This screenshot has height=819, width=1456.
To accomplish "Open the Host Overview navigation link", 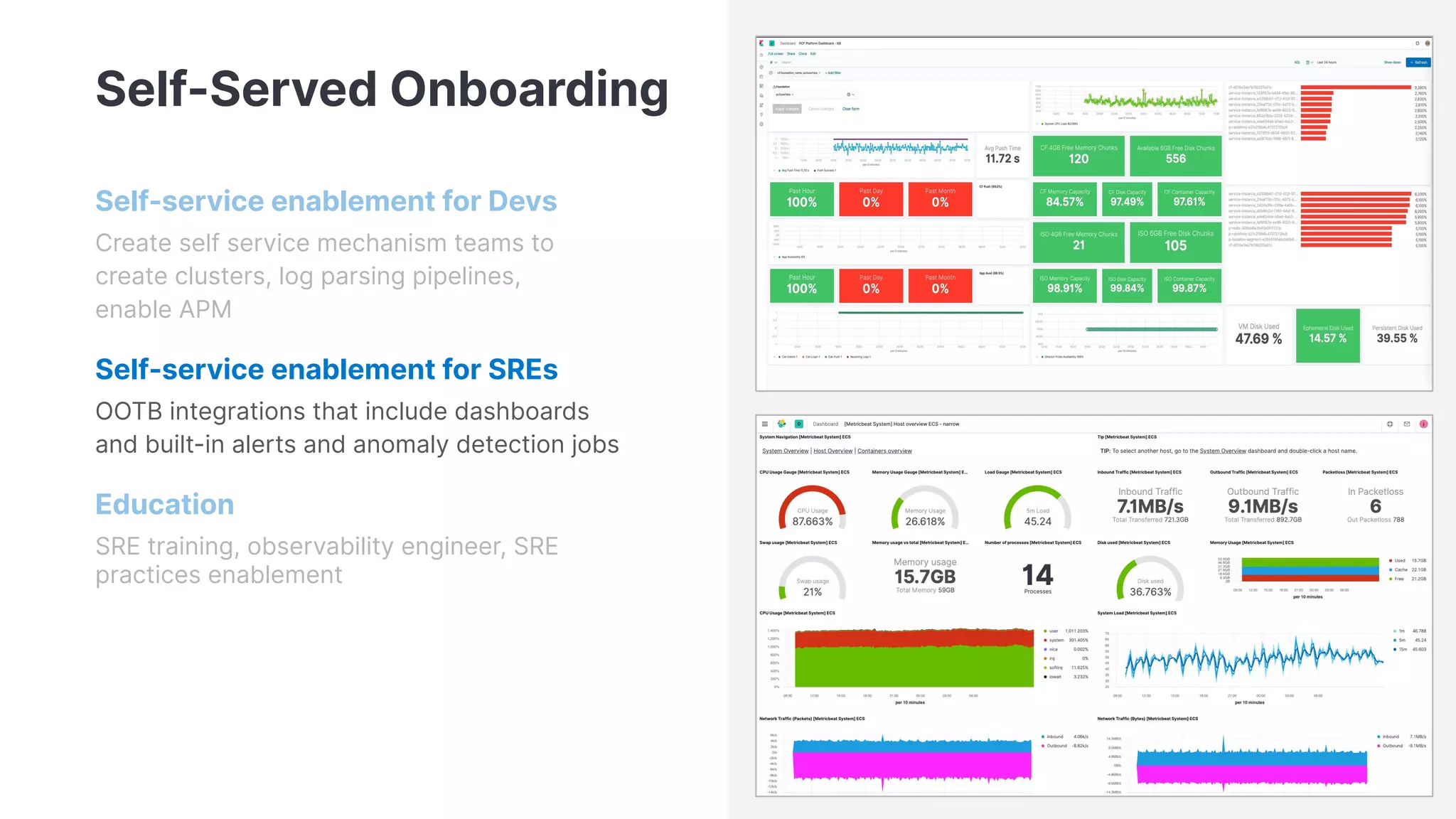I will 833,451.
